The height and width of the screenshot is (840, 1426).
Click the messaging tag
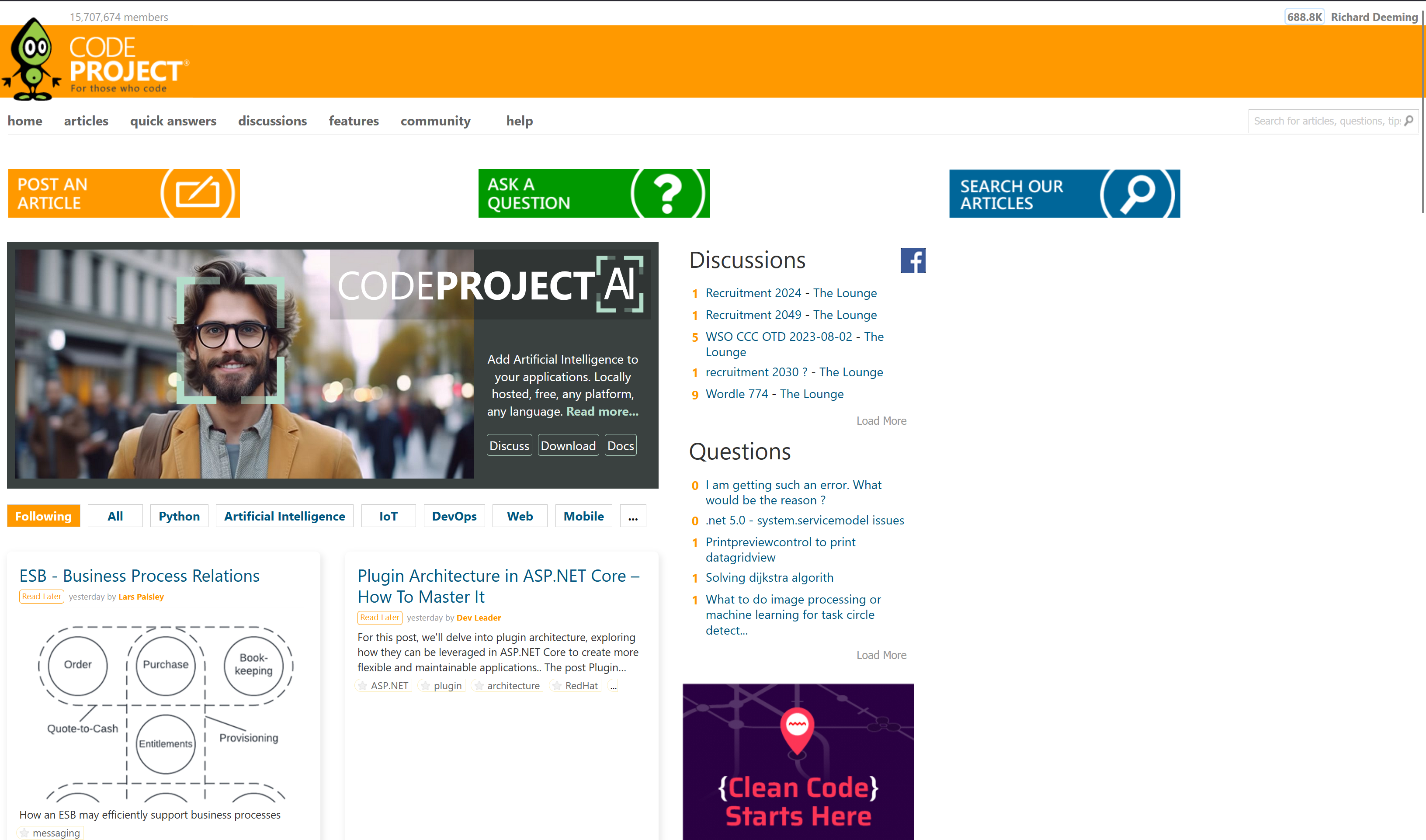point(56,833)
